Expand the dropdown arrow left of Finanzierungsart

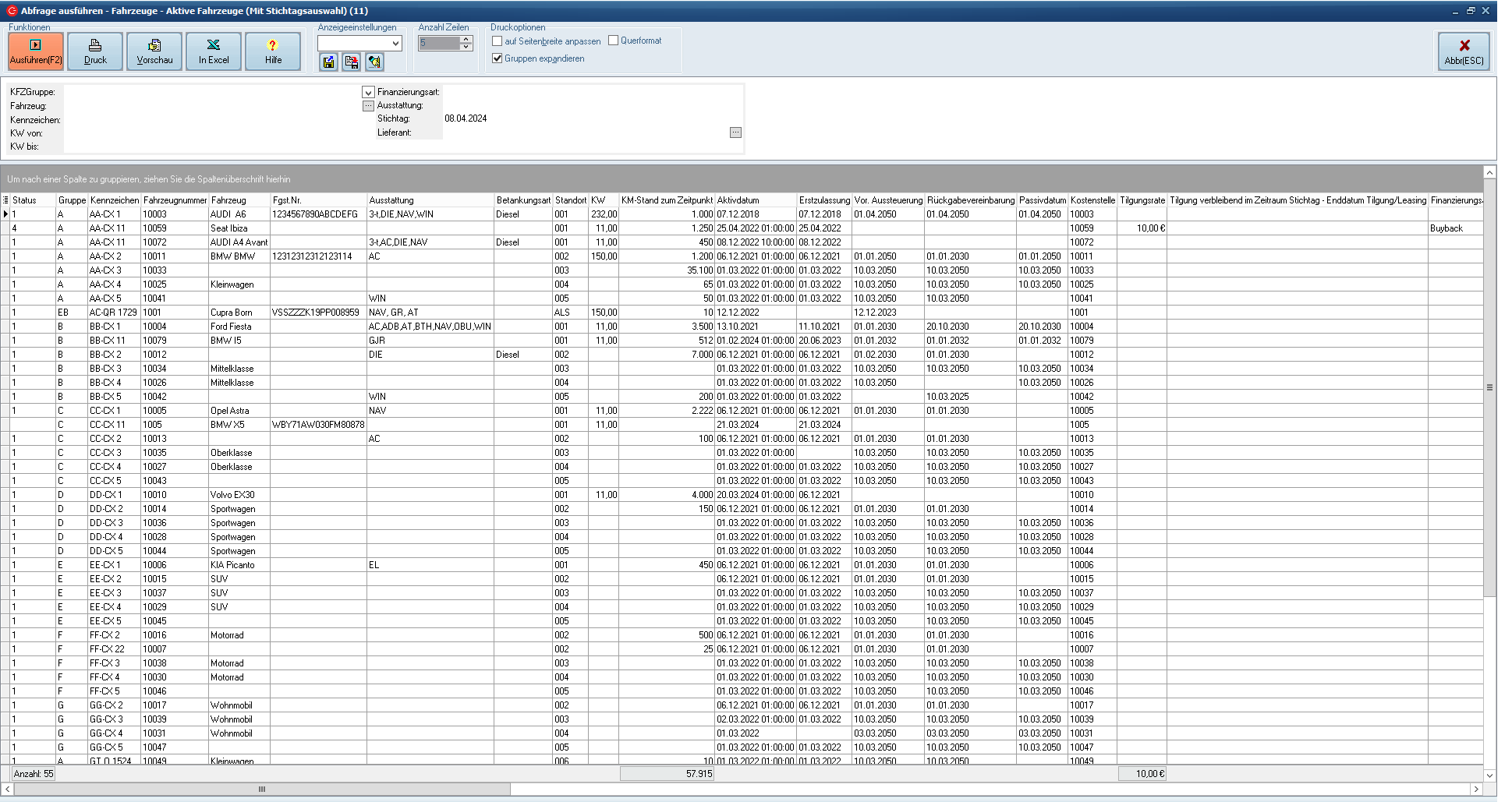coord(368,92)
